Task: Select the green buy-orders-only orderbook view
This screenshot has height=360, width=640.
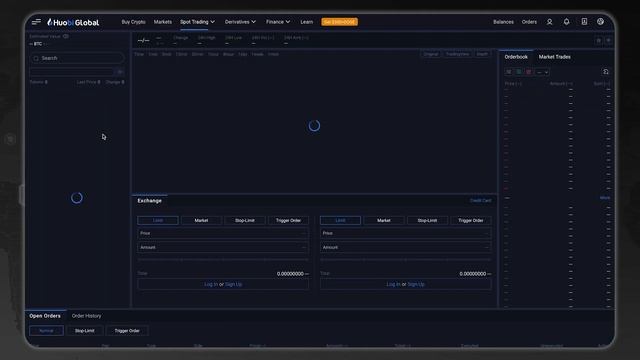Action: [519, 72]
